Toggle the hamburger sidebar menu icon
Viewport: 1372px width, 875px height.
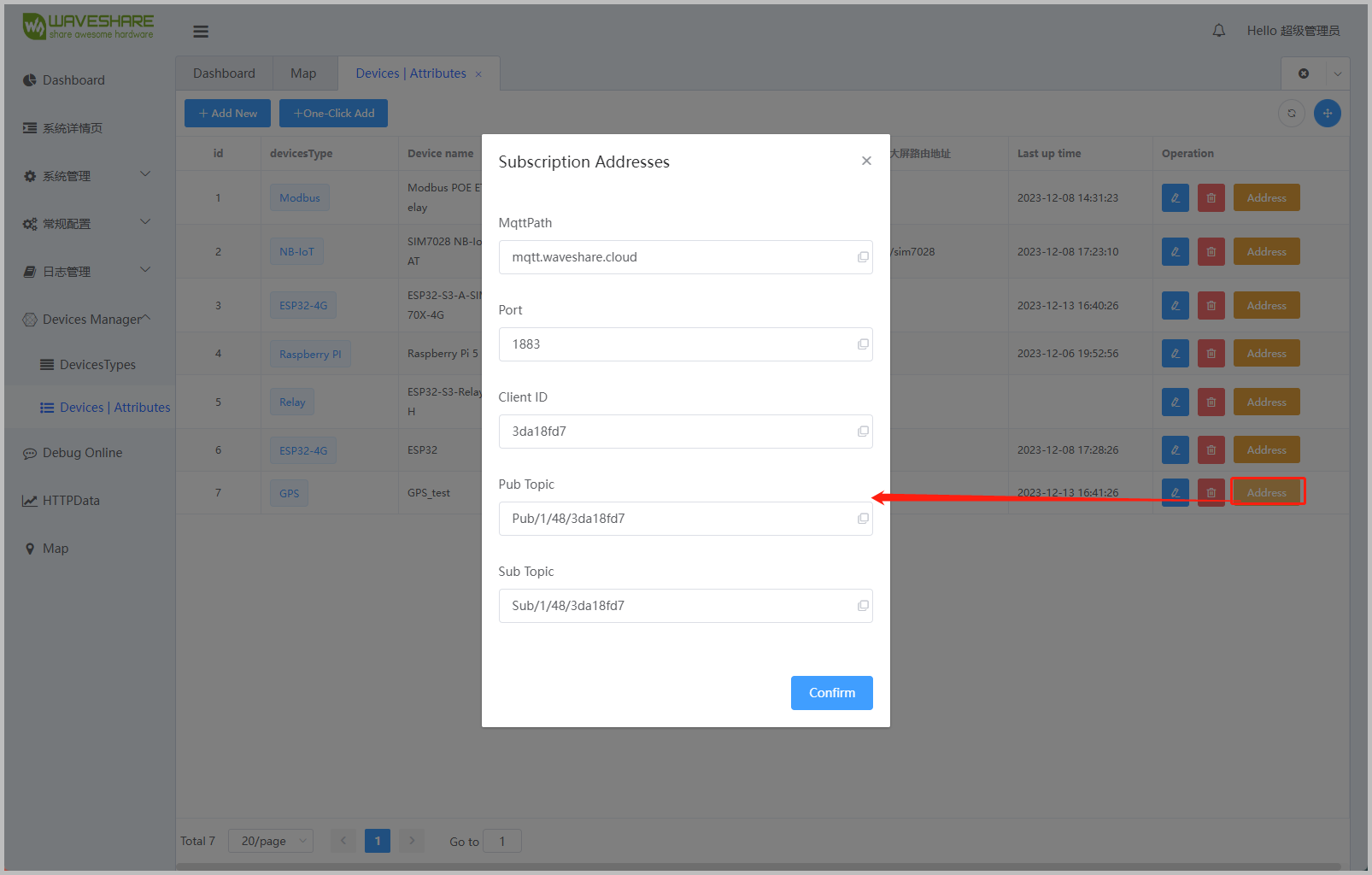[x=201, y=32]
